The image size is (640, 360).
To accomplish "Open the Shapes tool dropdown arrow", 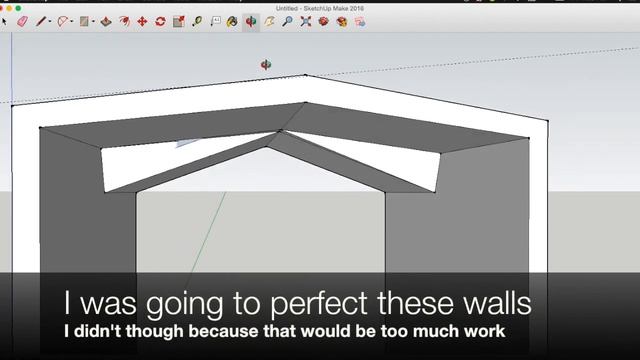I will (93, 21).
